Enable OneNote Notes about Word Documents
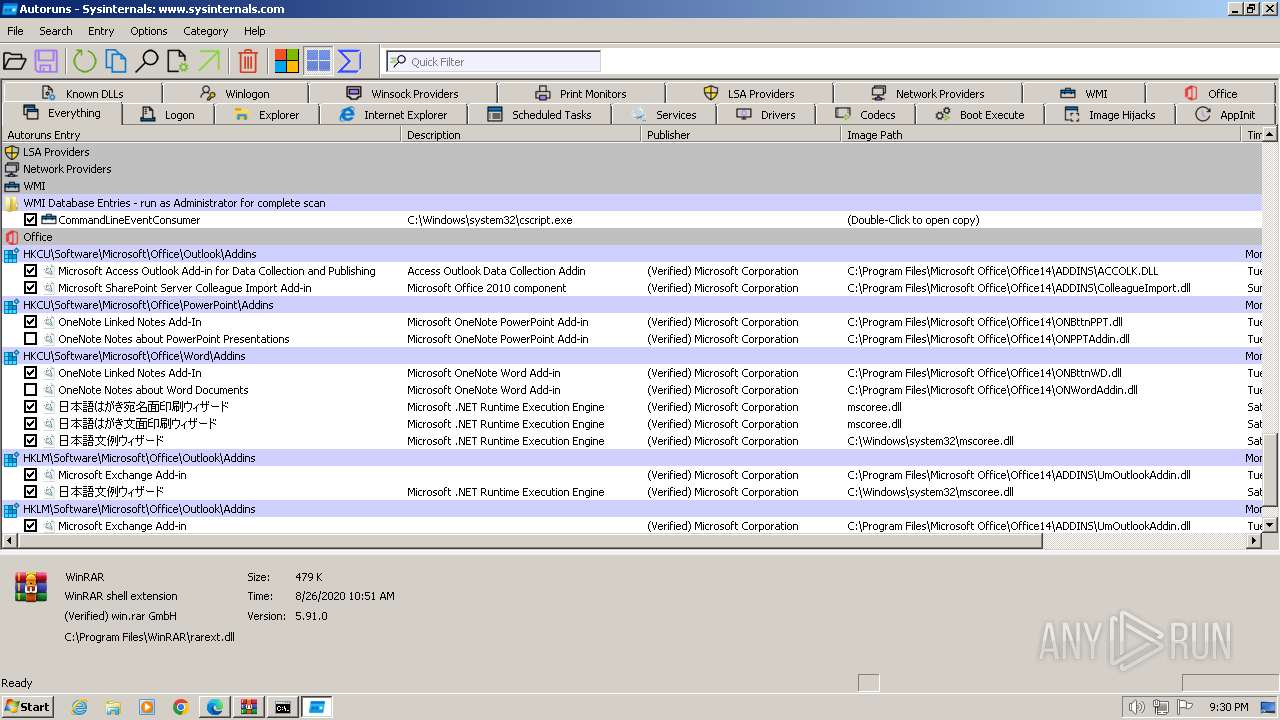Viewport: 1280px width, 720px height. pyautogui.click(x=31, y=390)
